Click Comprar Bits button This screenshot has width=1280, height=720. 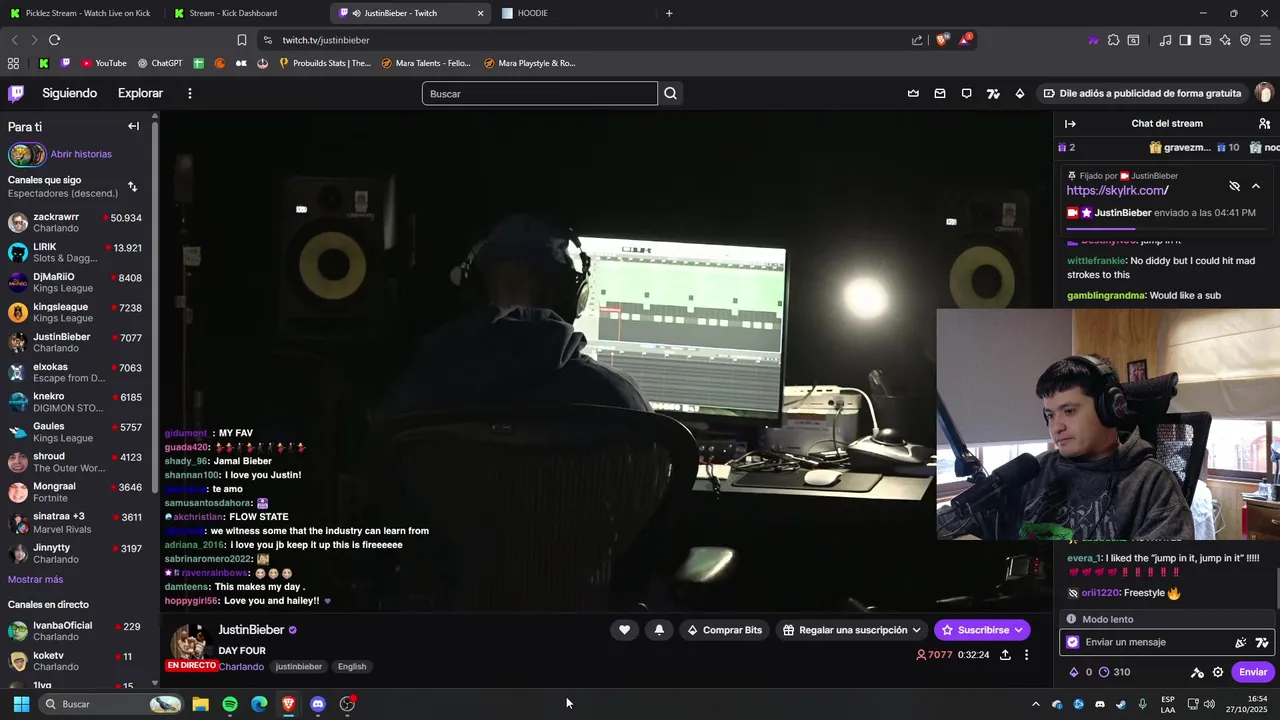(x=724, y=630)
